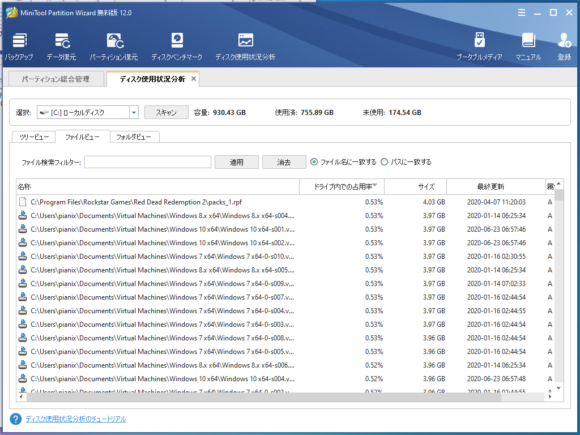Screen dimensions: 580x435
Task: Open the [C:] ローカルディスク drive dropdown
Action: click(134, 112)
